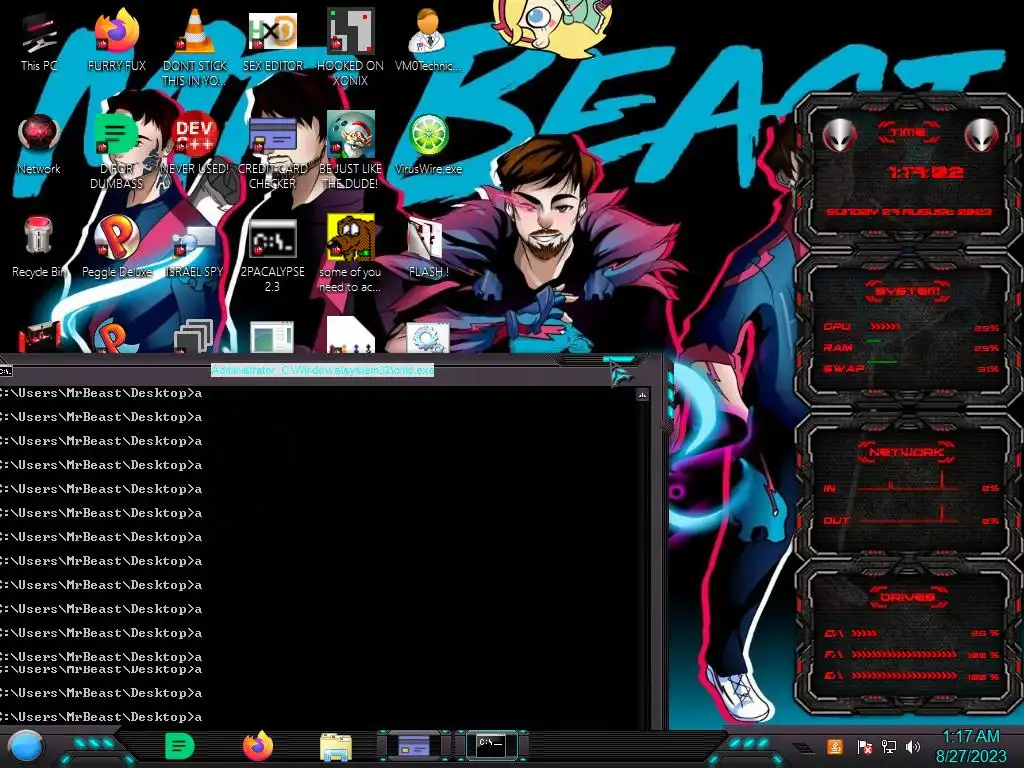This screenshot has width=1024, height=768.
Task: Launch Firefox from the taskbar
Action: click(x=257, y=746)
